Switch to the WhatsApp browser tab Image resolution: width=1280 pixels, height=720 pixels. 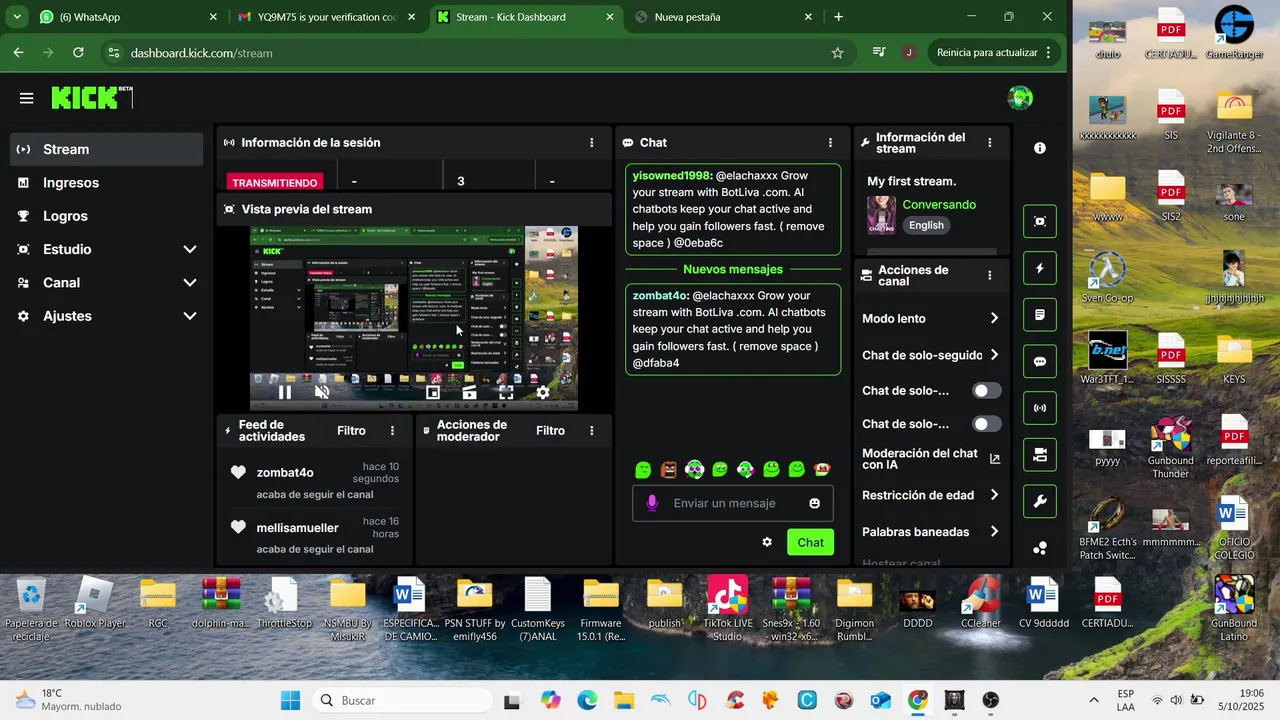(x=128, y=17)
